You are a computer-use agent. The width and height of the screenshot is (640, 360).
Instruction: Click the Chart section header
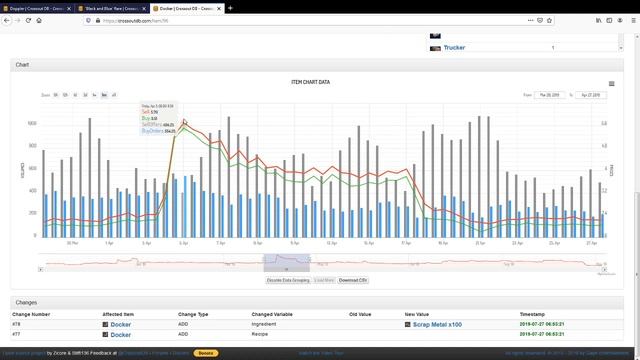(x=317, y=65)
